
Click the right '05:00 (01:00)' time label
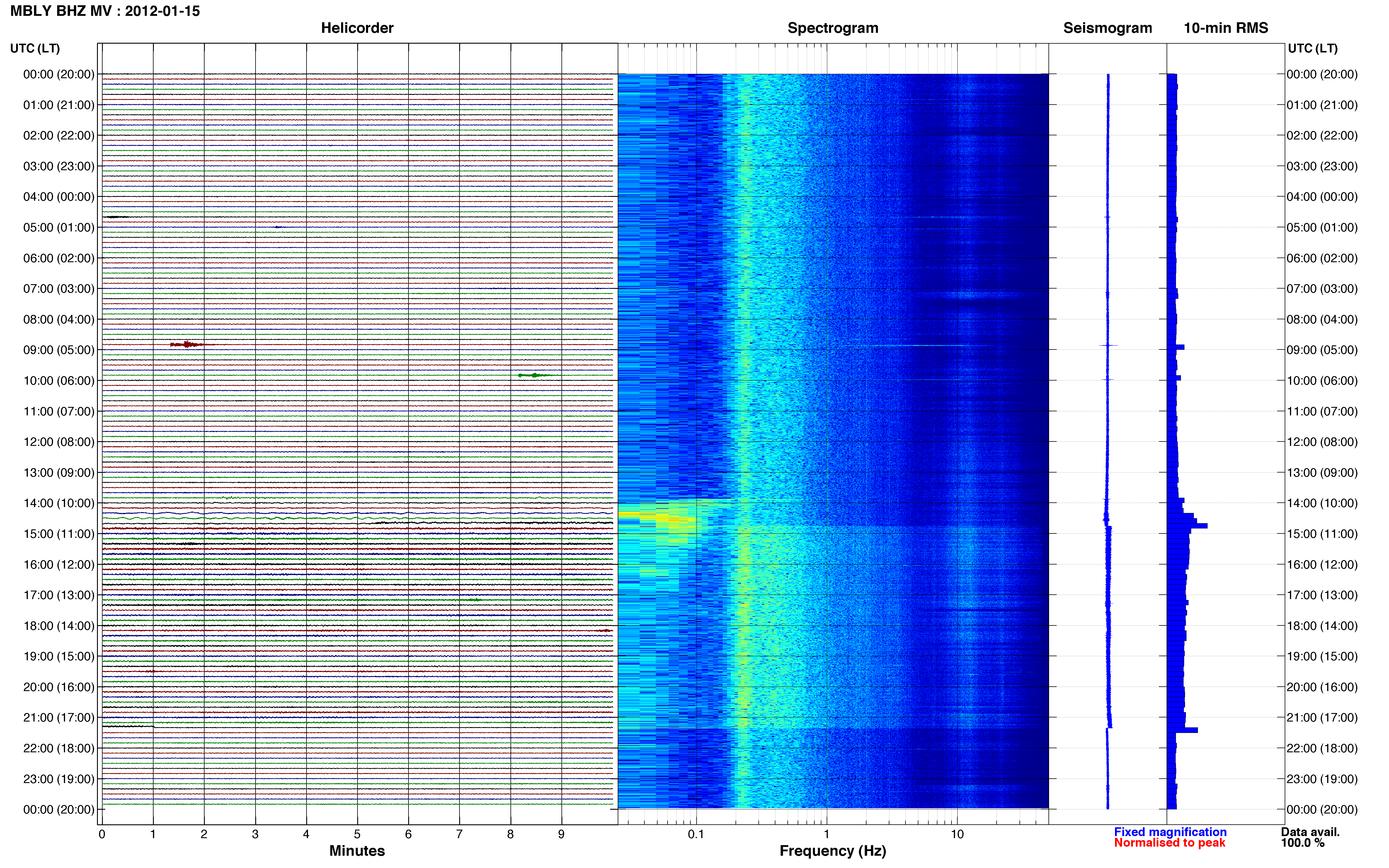1322,227
